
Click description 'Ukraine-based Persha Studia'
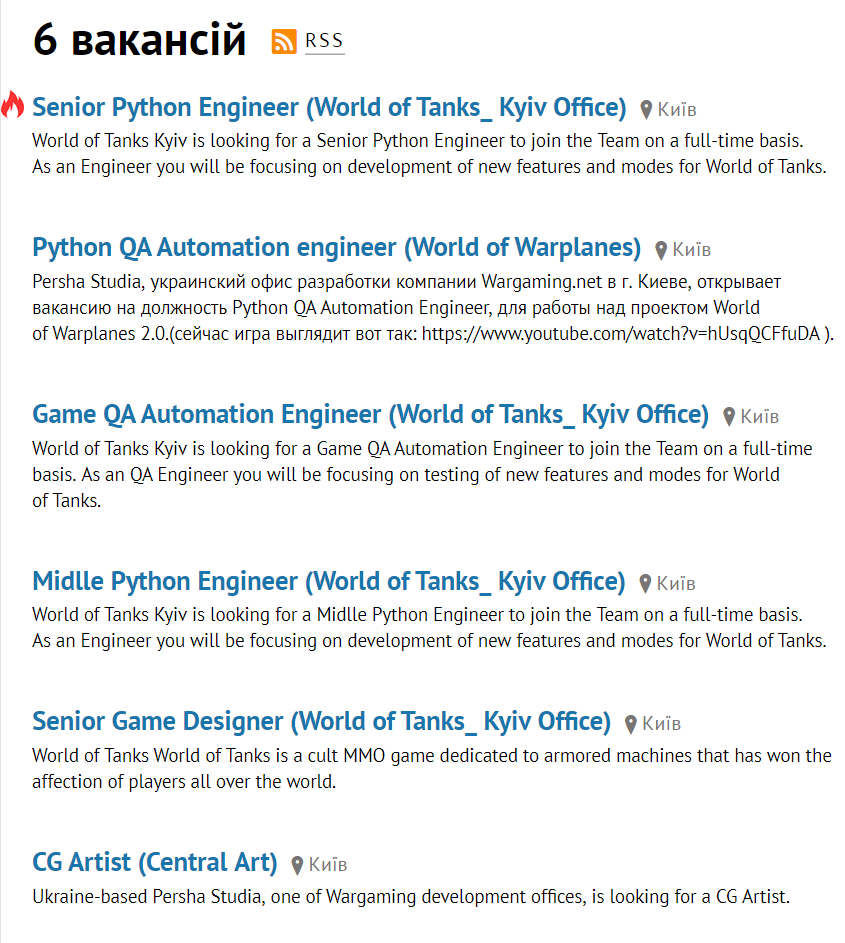coord(411,897)
